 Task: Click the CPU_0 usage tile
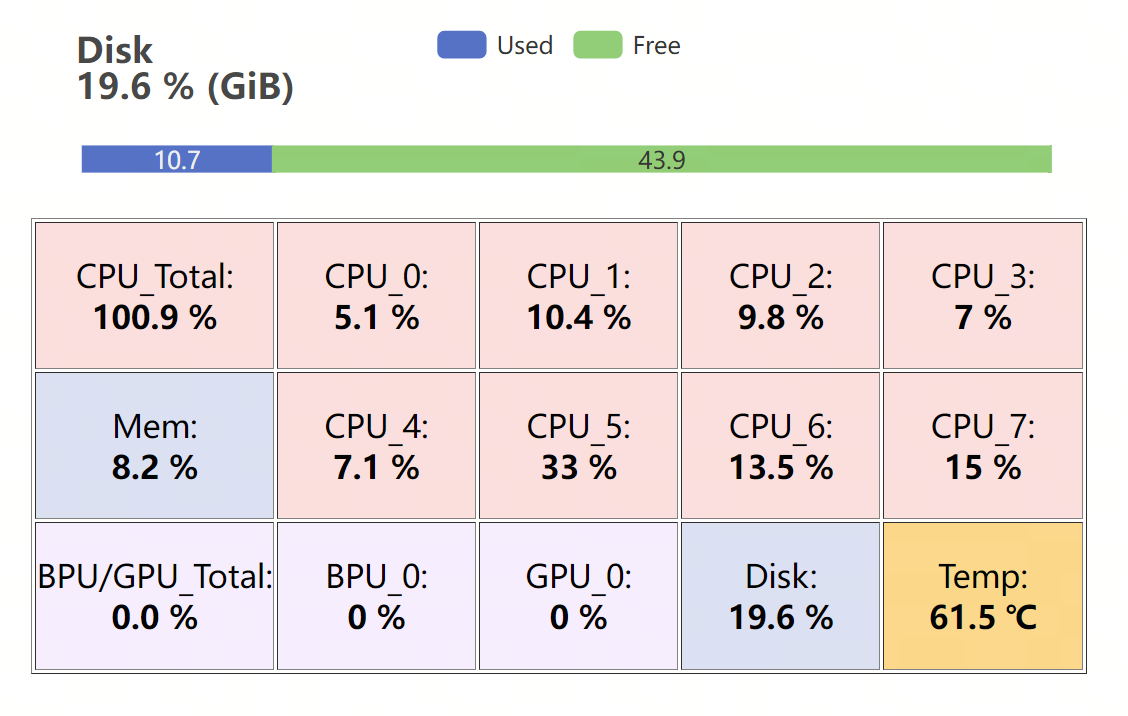pyautogui.click(x=376, y=295)
